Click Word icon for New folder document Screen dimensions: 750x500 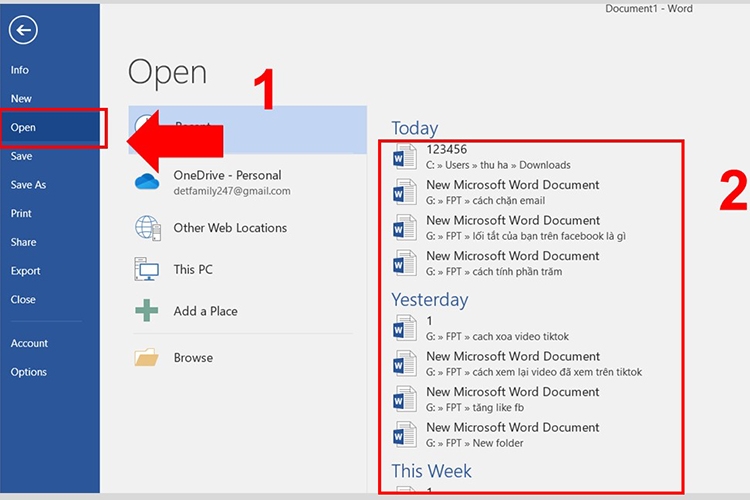coord(404,434)
